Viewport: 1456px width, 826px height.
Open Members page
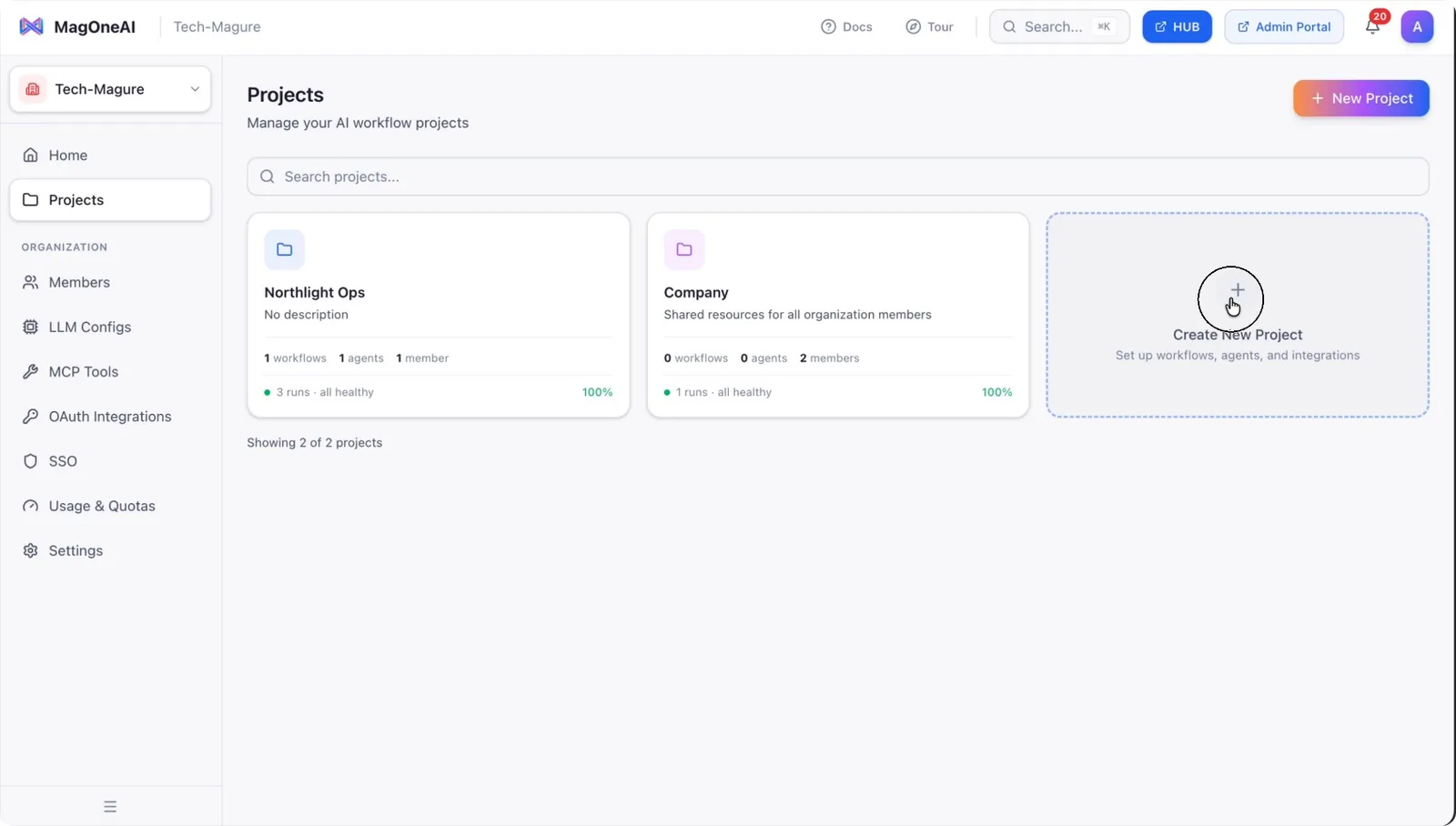click(x=110, y=282)
